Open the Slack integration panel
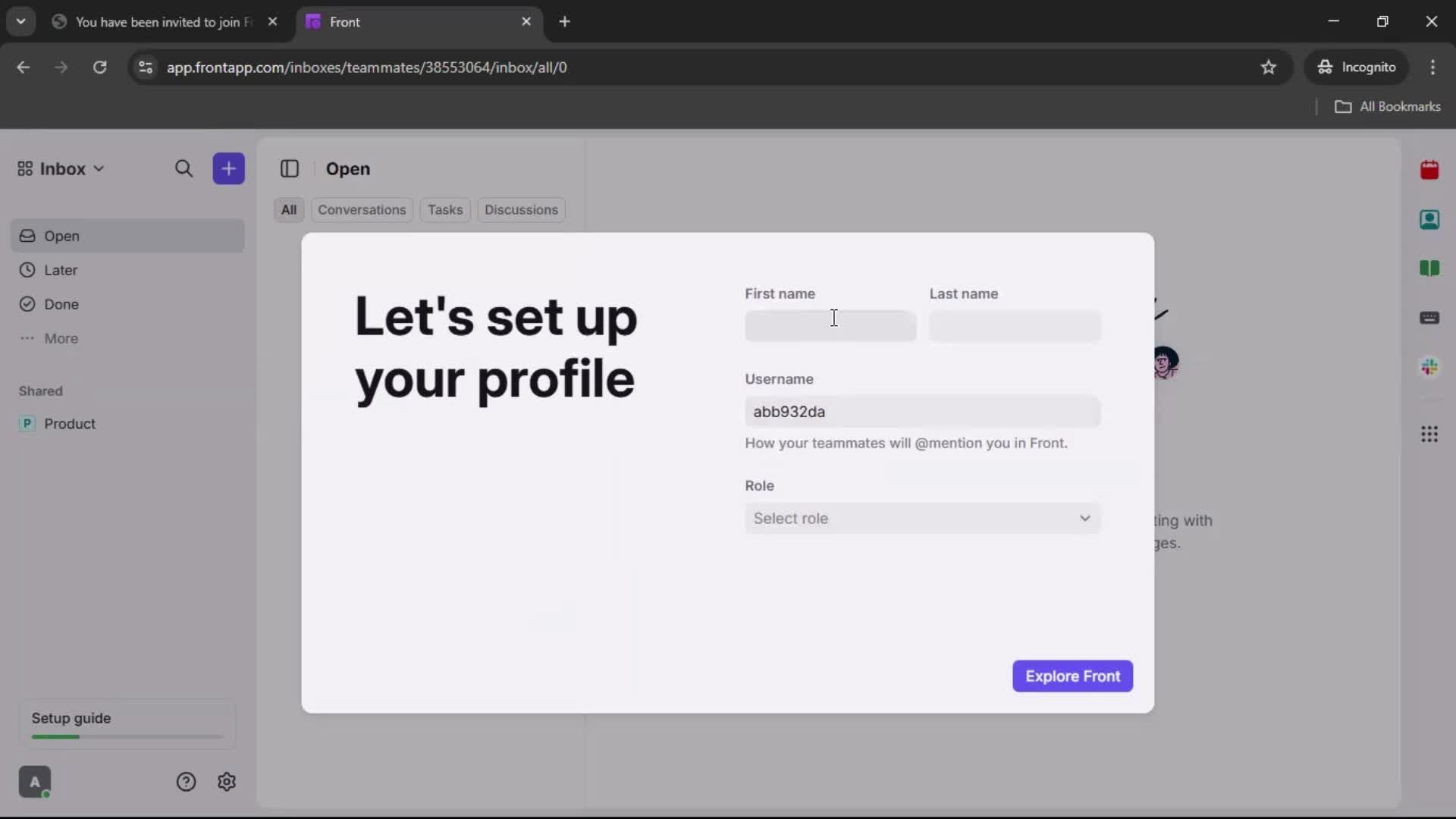1456x819 pixels. point(1430,367)
